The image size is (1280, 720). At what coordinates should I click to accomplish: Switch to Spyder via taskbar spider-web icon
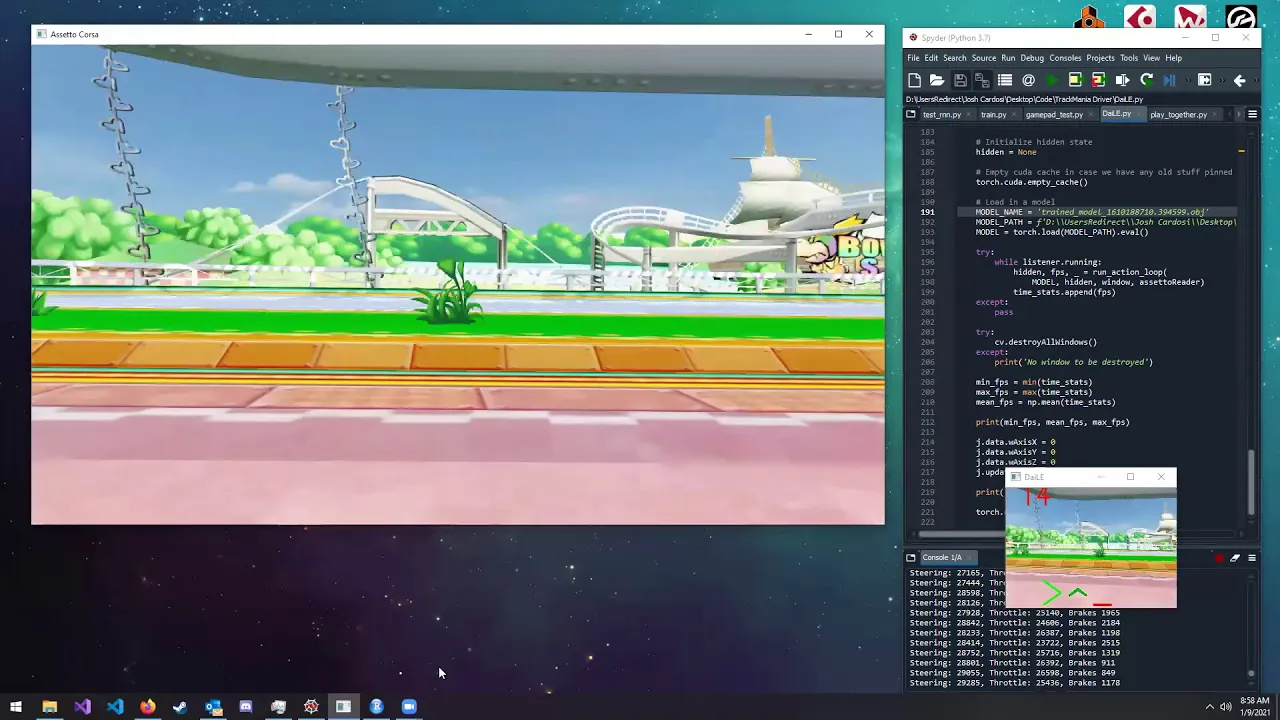pyautogui.click(x=311, y=707)
